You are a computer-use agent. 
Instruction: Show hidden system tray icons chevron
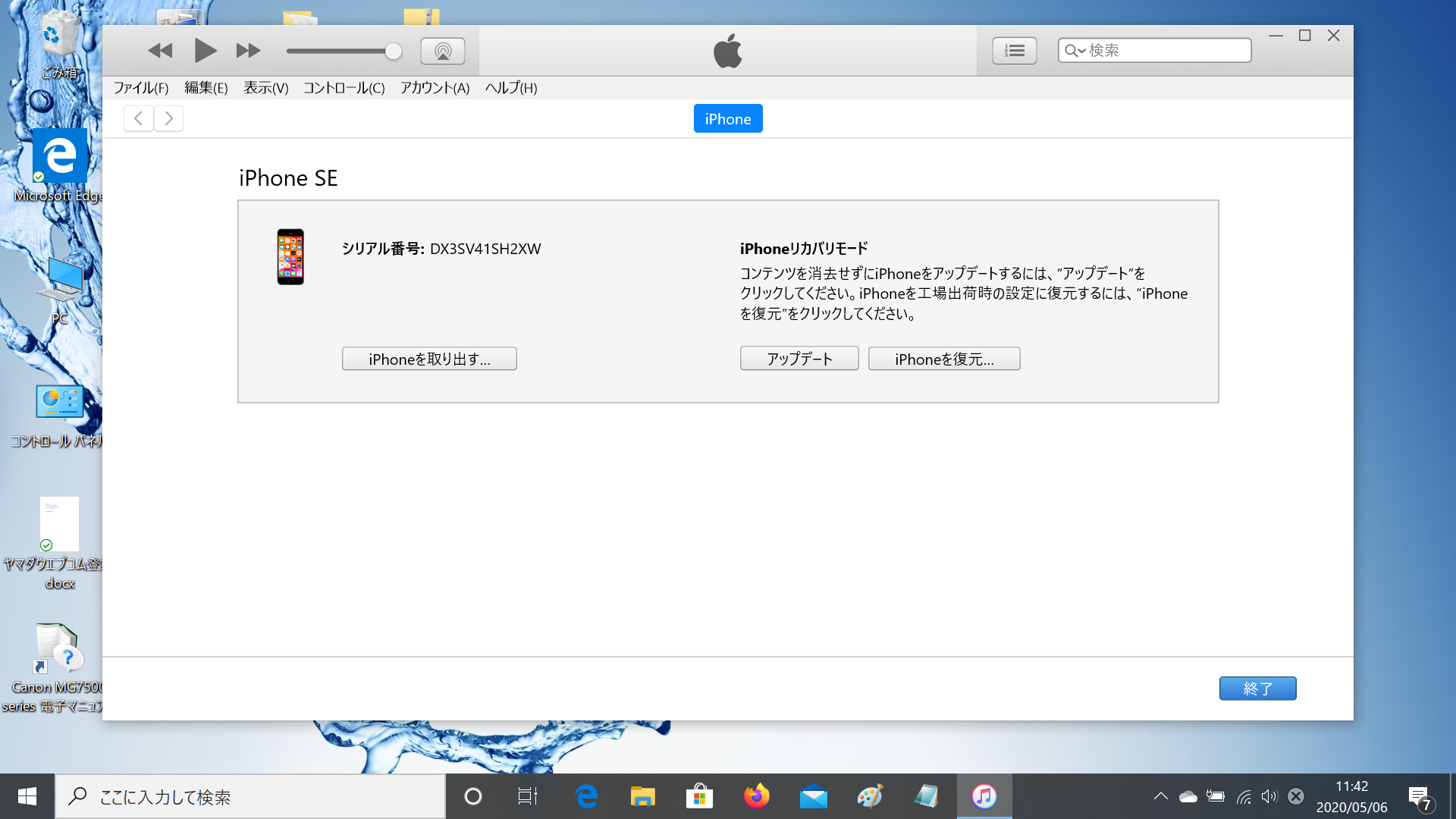click(1160, 796)
